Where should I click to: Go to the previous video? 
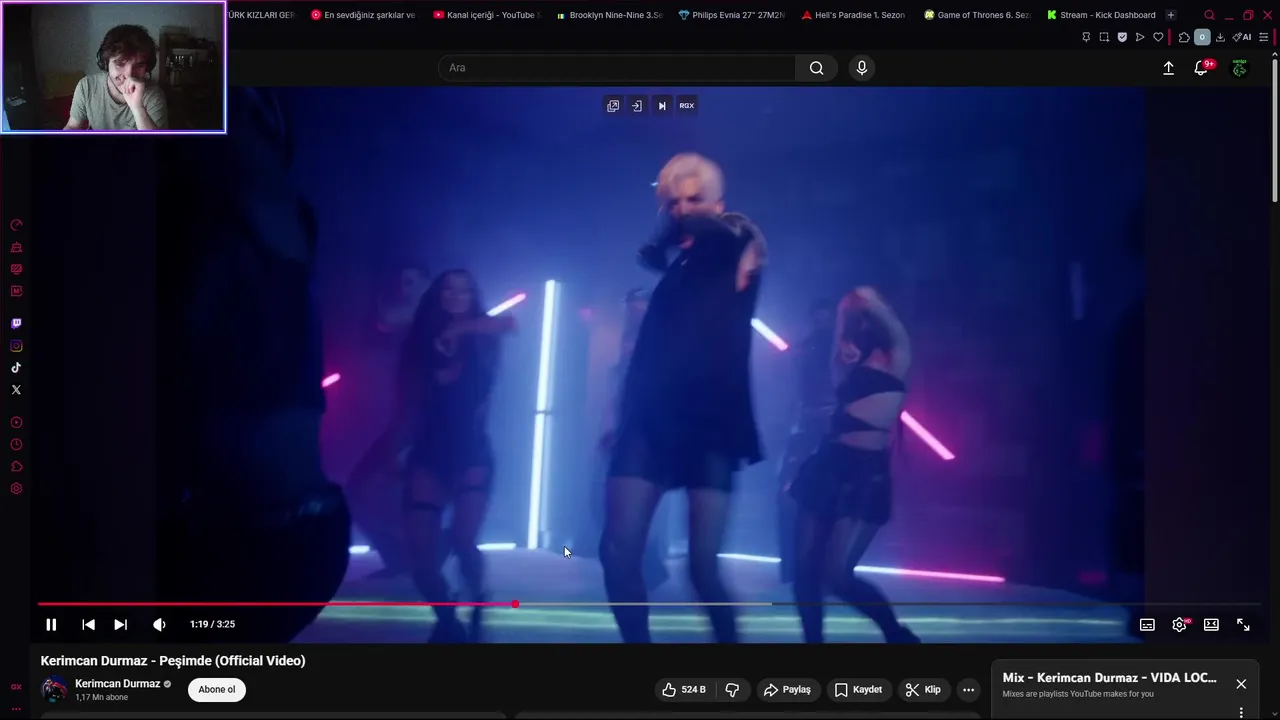[x=88, y=624]
